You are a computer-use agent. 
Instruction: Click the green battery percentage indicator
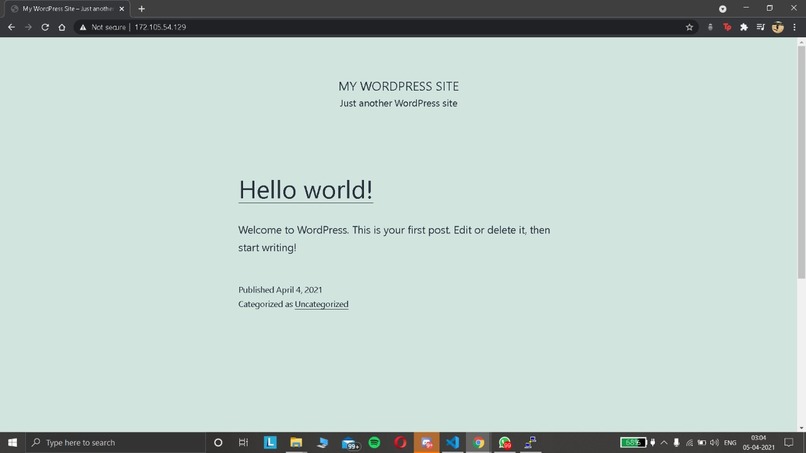click(633, 443)
